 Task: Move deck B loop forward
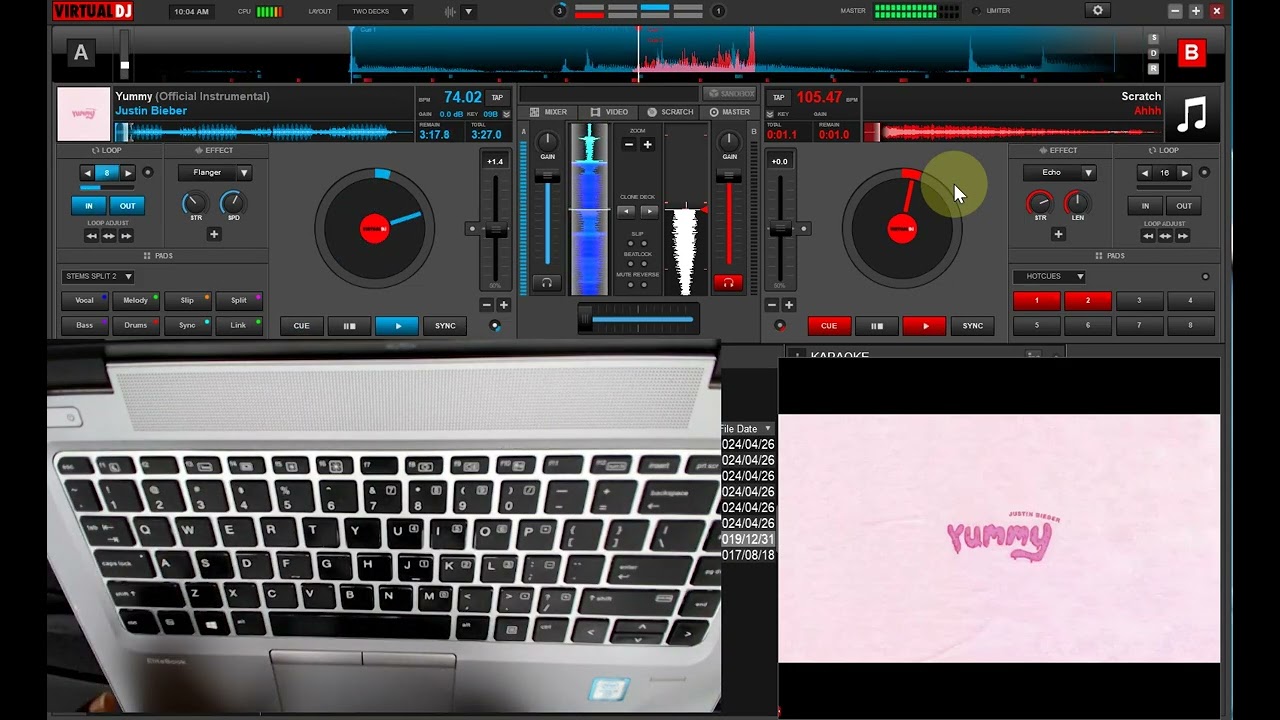tap(1183, 236)
